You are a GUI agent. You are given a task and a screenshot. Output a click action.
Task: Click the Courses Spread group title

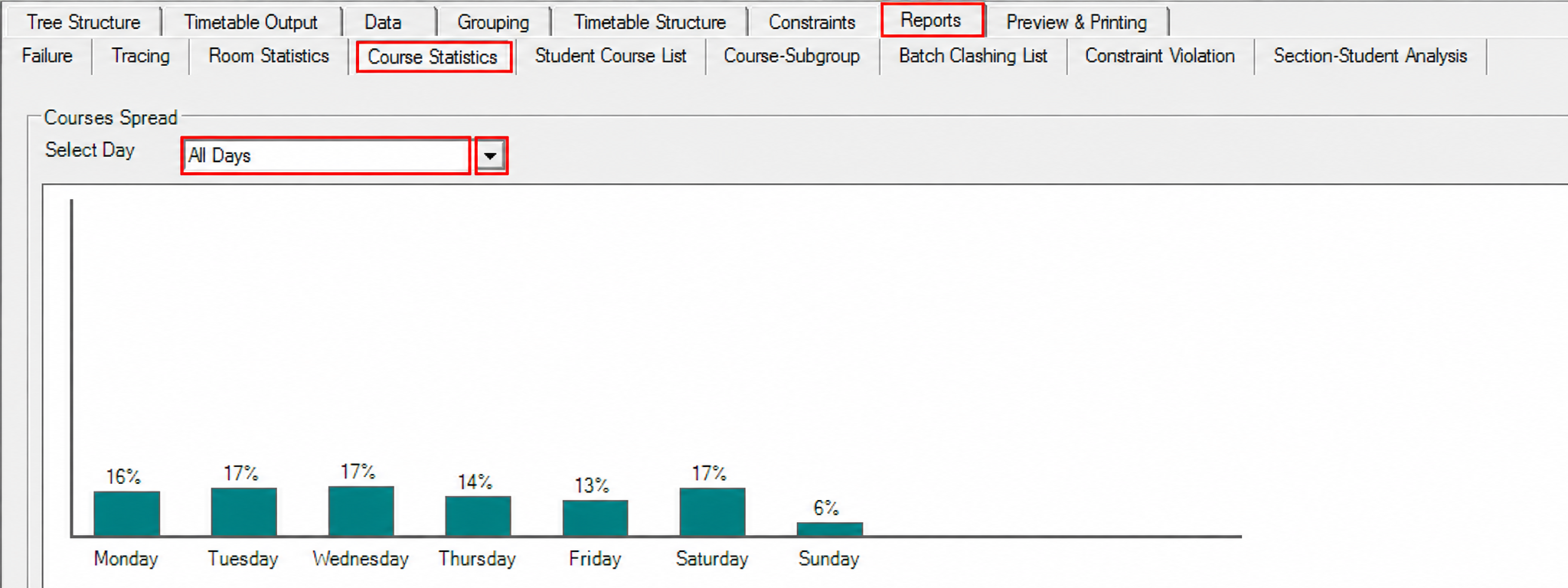[x=110, y=118]
